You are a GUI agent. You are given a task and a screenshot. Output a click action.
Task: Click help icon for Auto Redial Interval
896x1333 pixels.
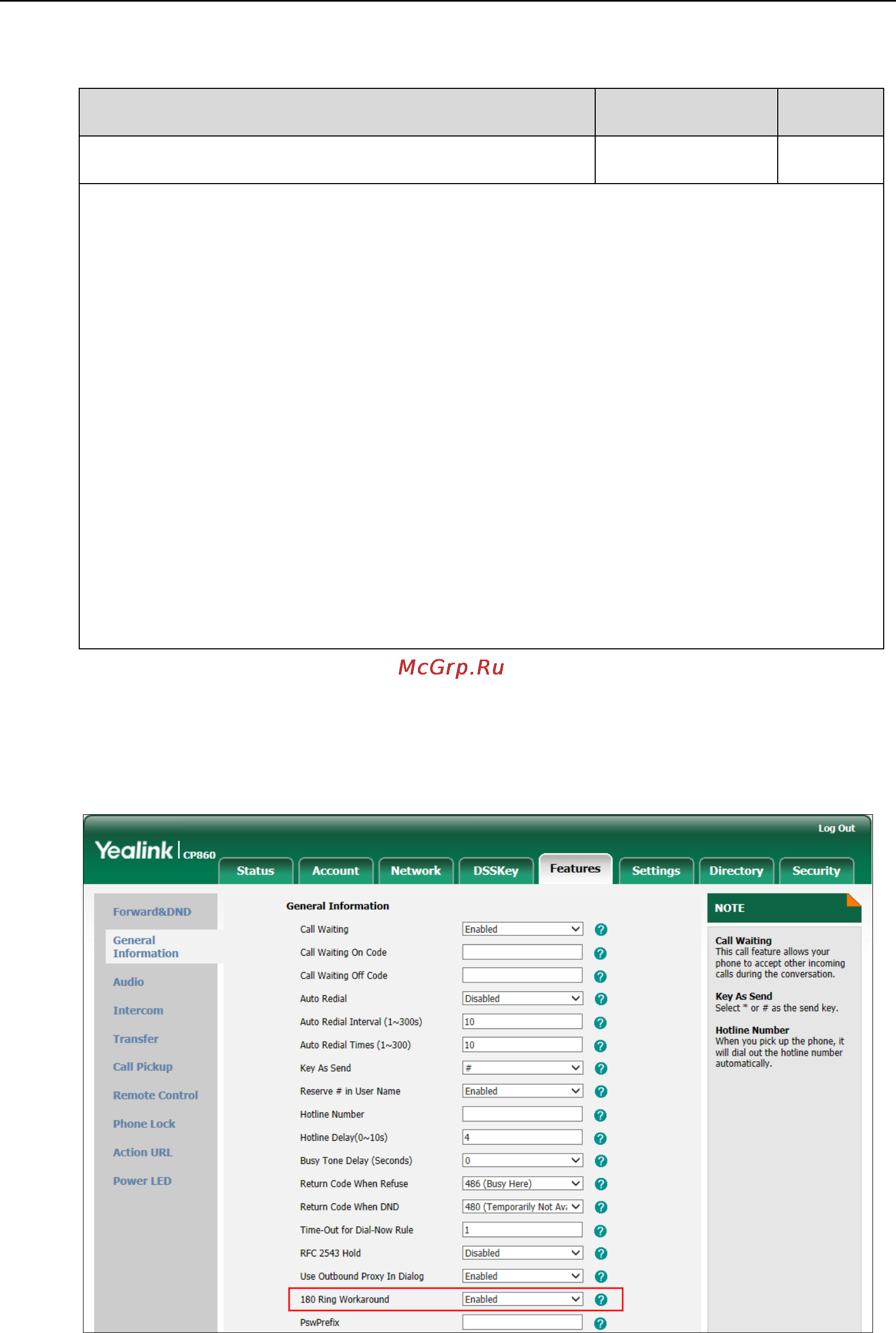click(601, 1023)
